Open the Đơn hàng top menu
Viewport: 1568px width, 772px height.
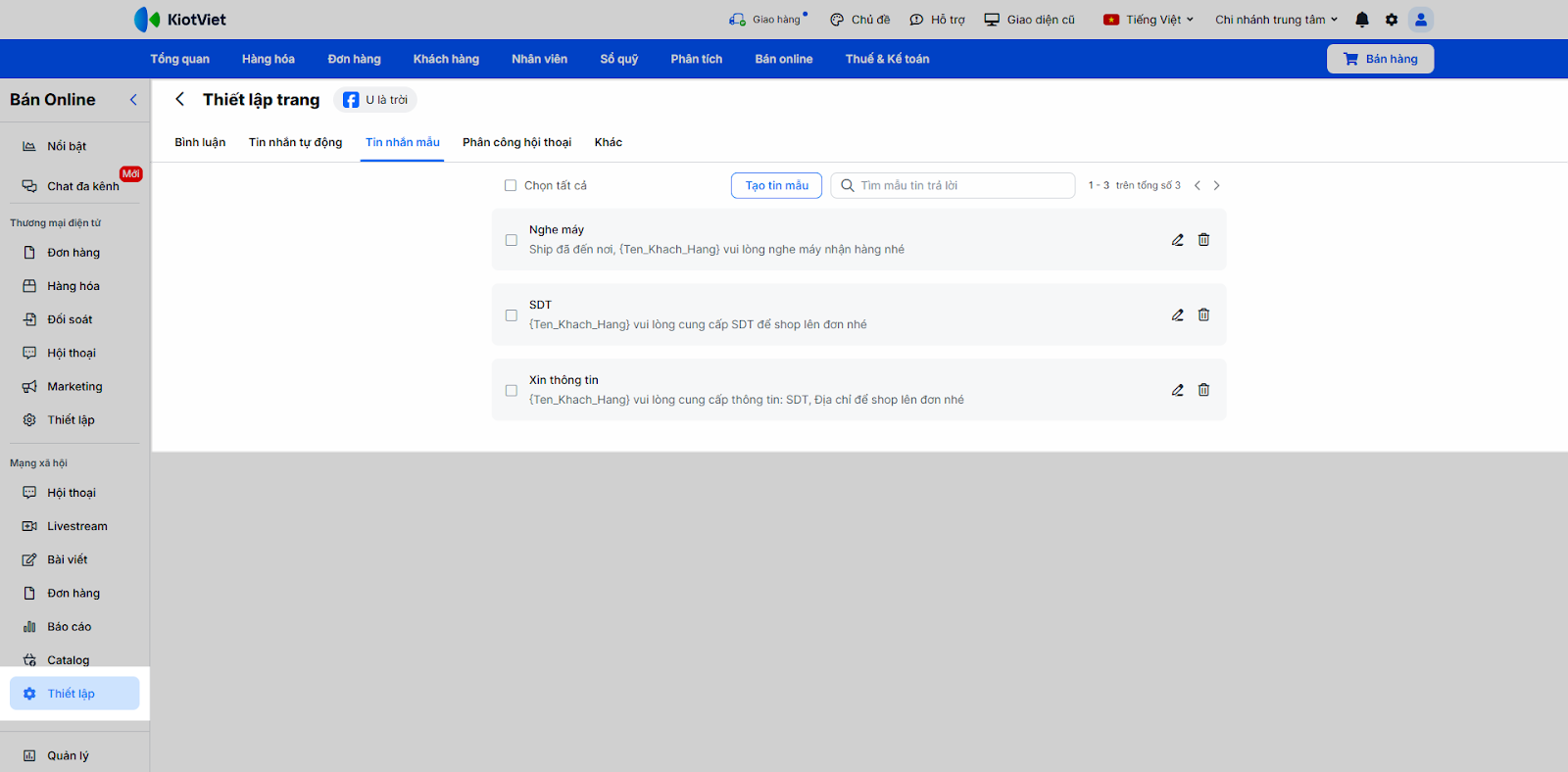[x=355, y=59]
